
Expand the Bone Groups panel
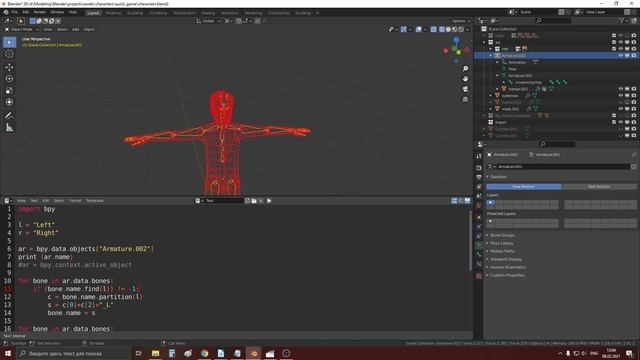coord(502,236)
